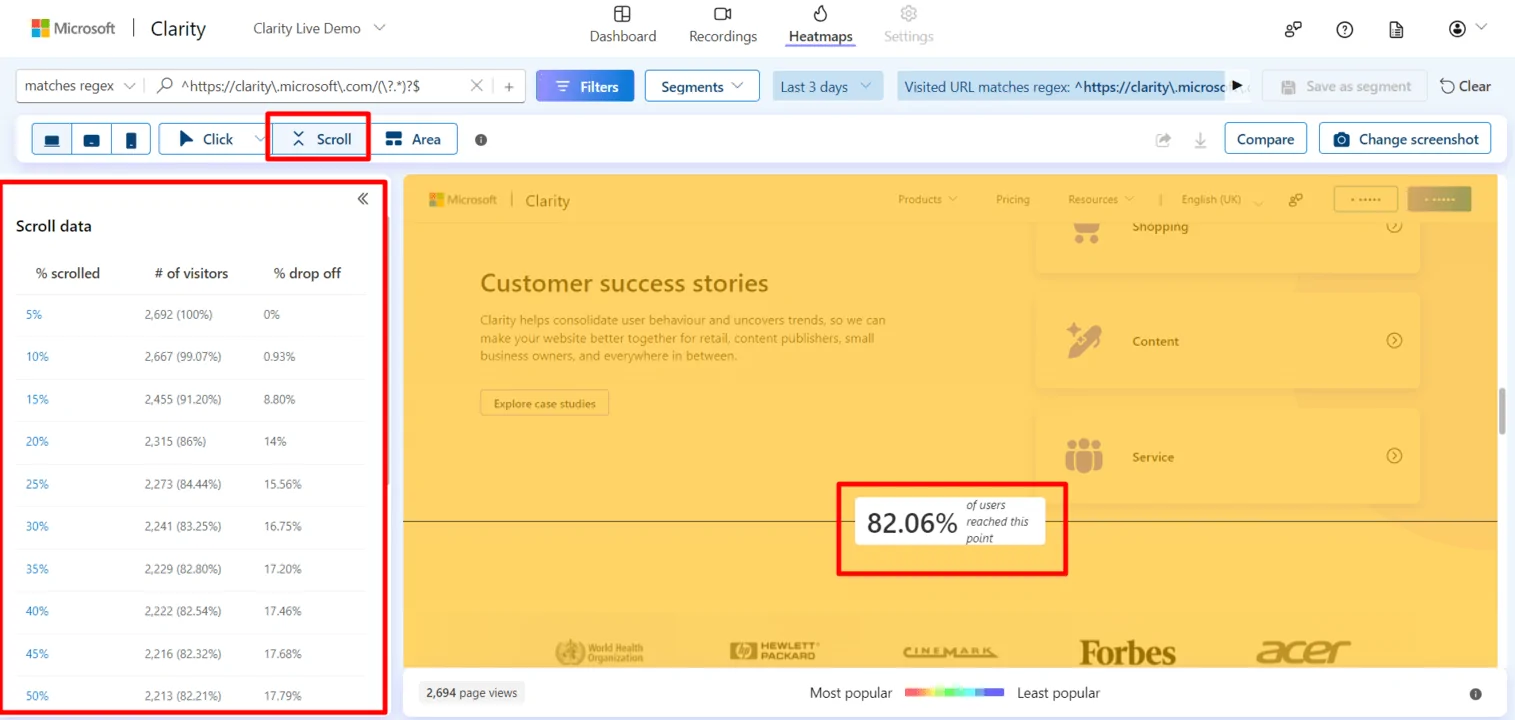Image resolution: width=1515 pixels, height=720 pixels.
Task: Click the share heatmap icon
Action: (1163, 140)
